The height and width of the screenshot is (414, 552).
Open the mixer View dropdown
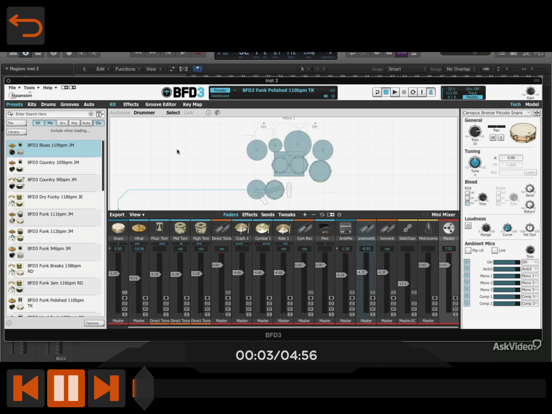click(137, 214)
